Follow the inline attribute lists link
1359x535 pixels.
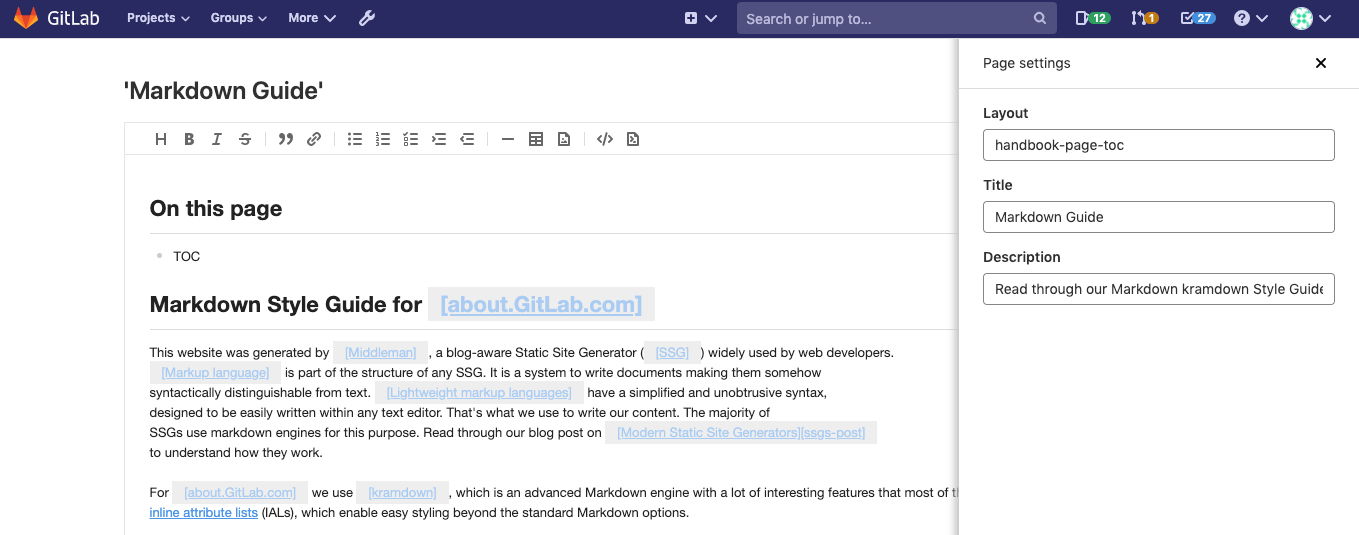click(x=203, y=513)
